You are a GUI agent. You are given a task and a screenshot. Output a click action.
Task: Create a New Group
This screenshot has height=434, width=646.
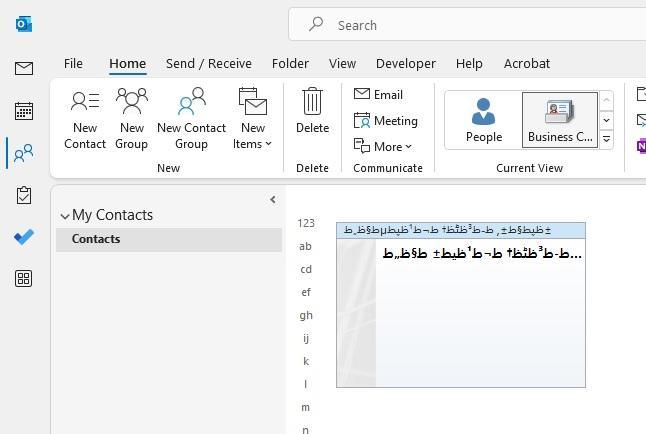(131, 120)
